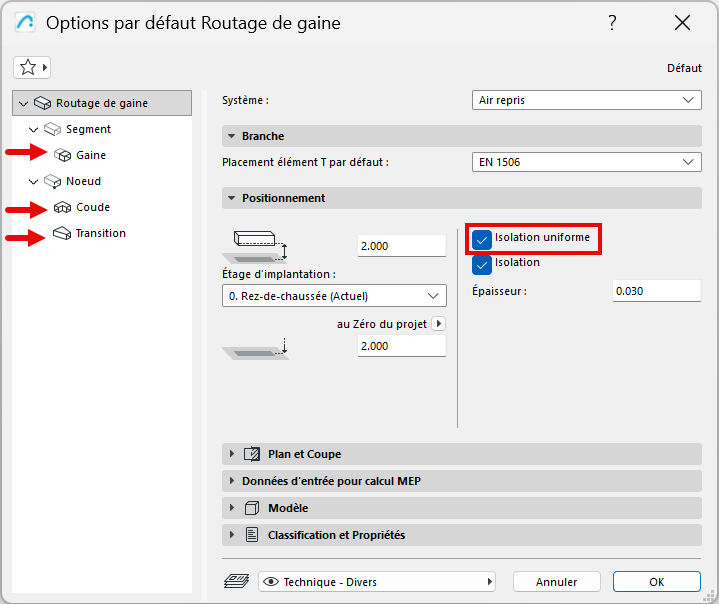Click the layer icon beside Technique - Divers

click(237, 581)
